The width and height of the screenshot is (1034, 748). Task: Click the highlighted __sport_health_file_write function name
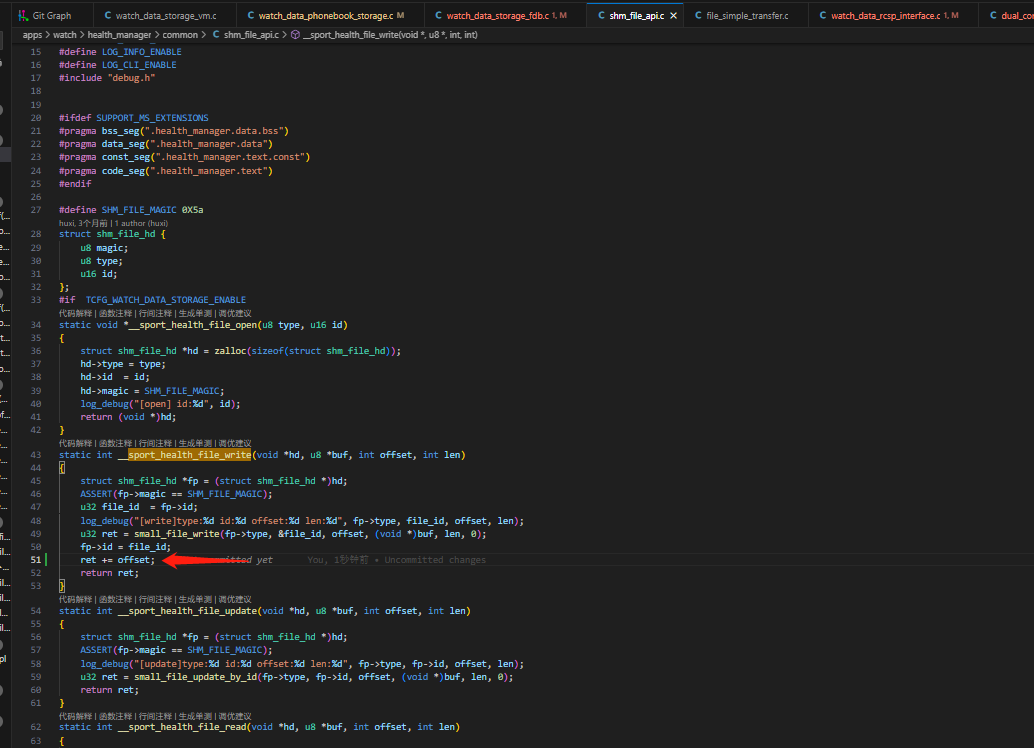pyautogui.click(x=189, y=455)
